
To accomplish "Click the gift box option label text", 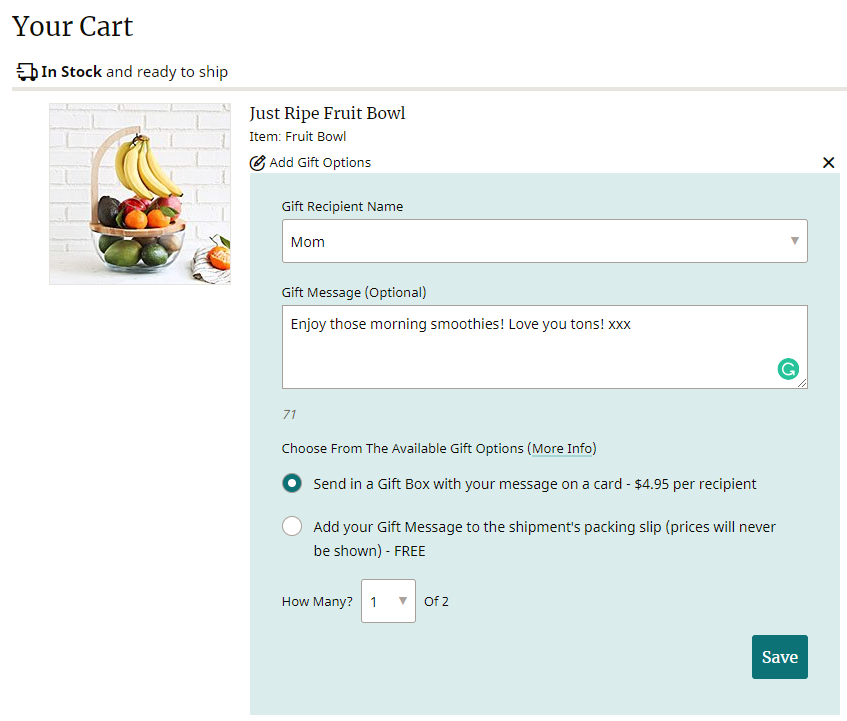I will [x=534, y=484].
